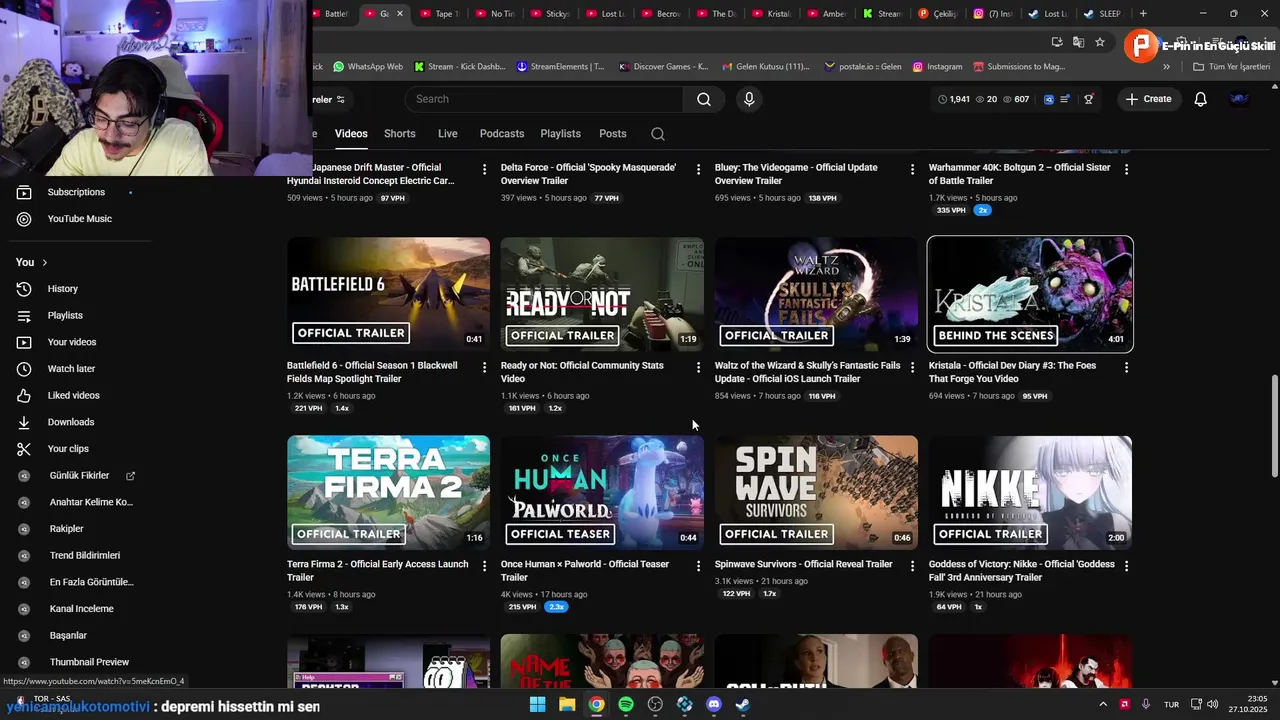Viewport: 1280px width, 720px height.
Task: Open Steam from the taskbar
Action: click(743, 704)
